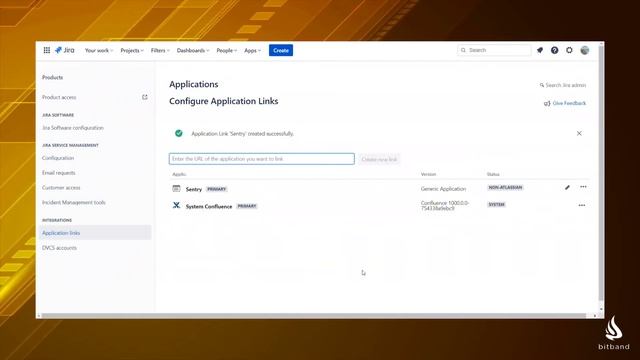640x360 pixels.
Task: Open the notifications bell icon
Action: (x=540, y=50)
